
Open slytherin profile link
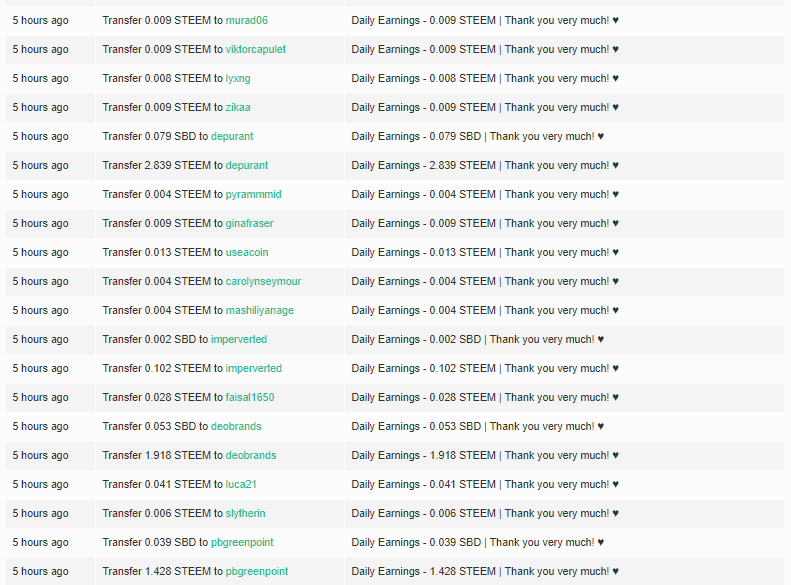pyautogui.click(x=245, y=513)
